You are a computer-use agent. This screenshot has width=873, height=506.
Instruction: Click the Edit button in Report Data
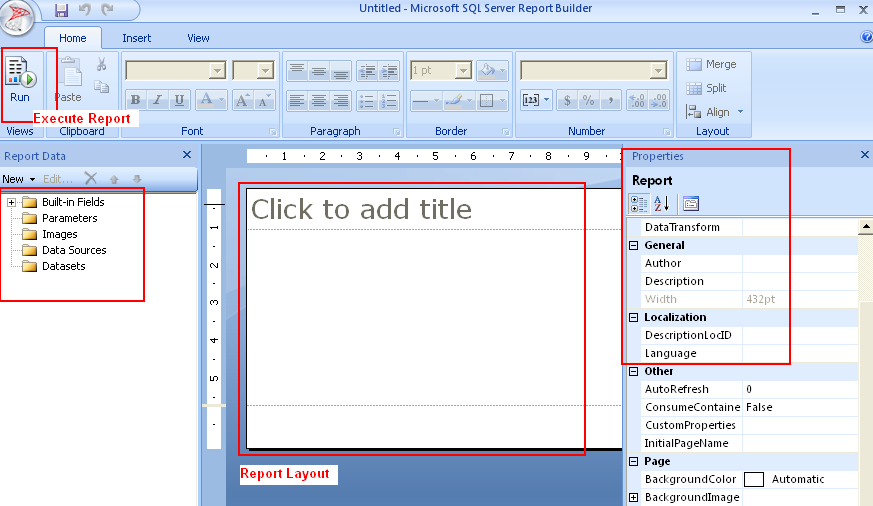coord(58,179)
